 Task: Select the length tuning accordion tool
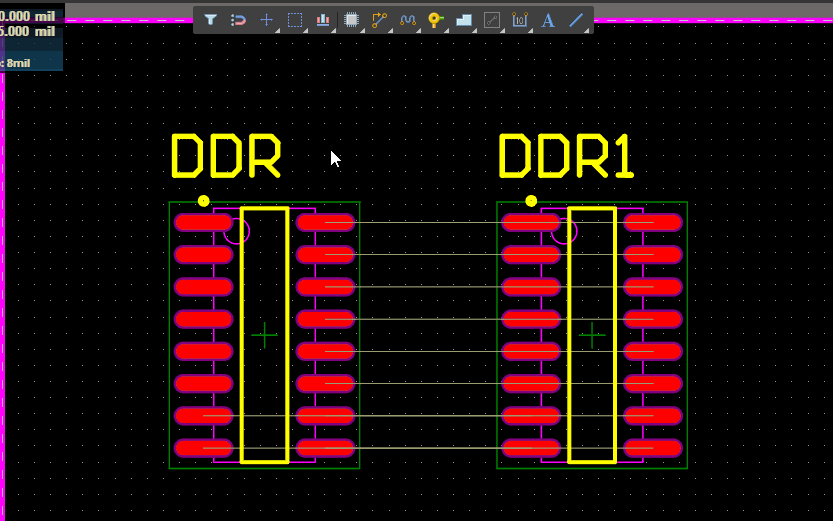pos(407,20)
